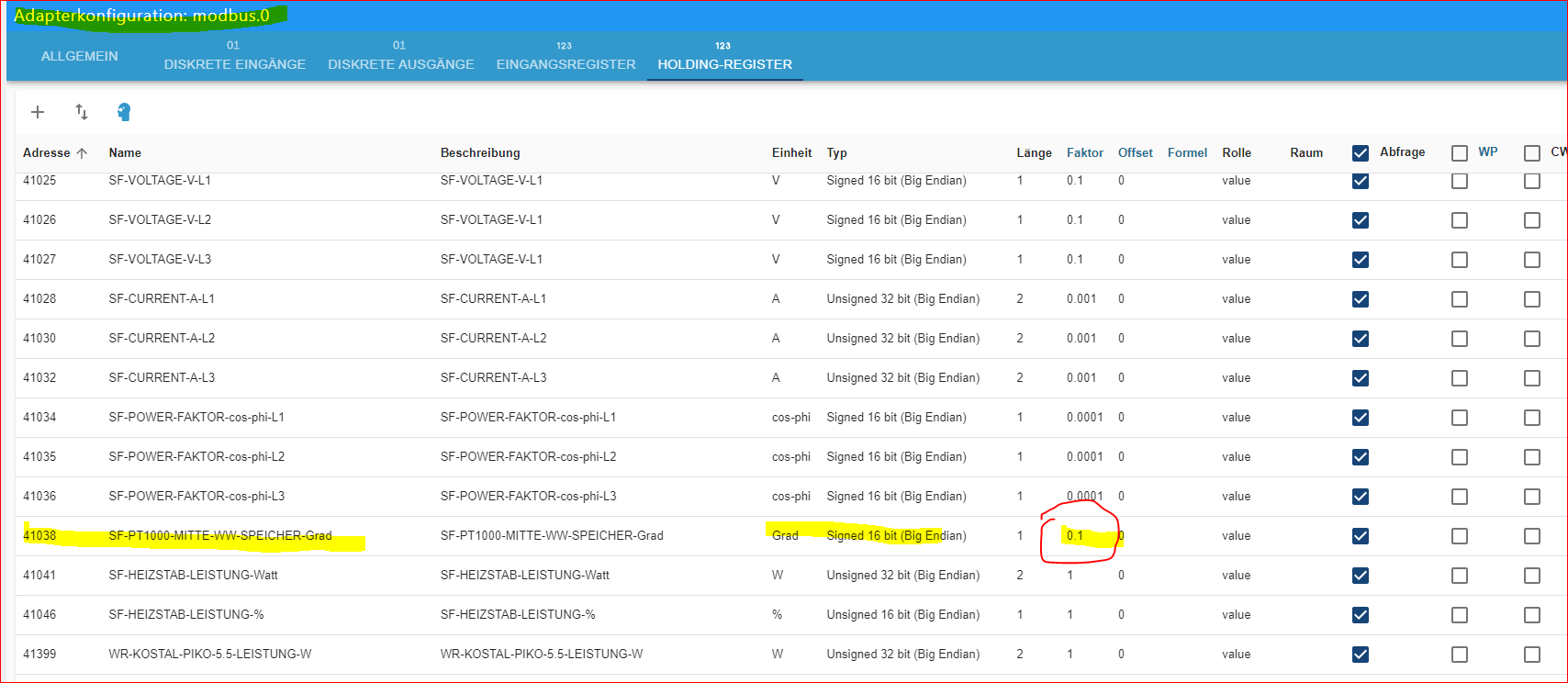Click the Raum column header
The image size is (1568, 683).
[x=1306, y=152]
